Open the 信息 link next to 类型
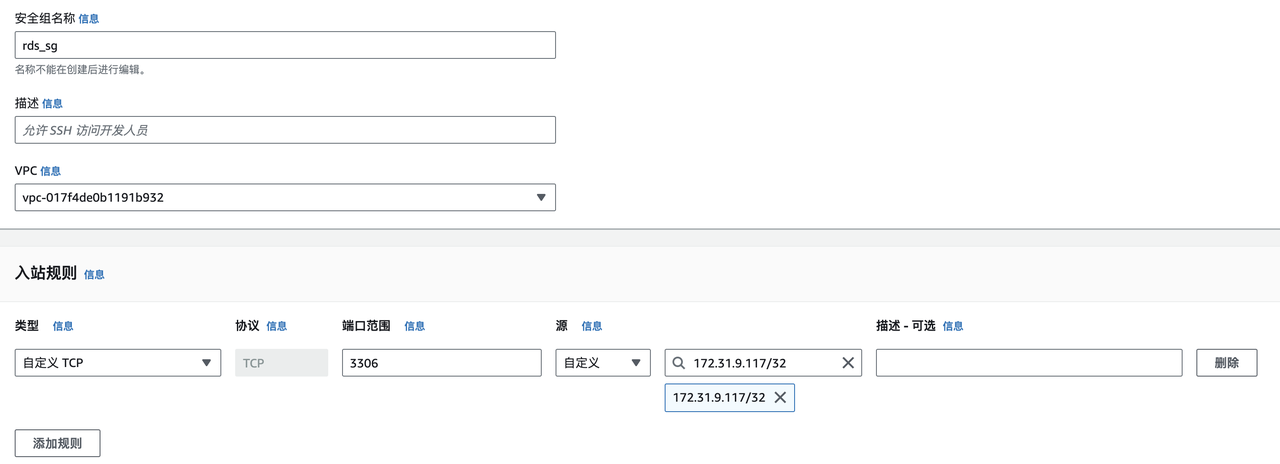This screenshot has width=1280, height=464. click(63, 326)
